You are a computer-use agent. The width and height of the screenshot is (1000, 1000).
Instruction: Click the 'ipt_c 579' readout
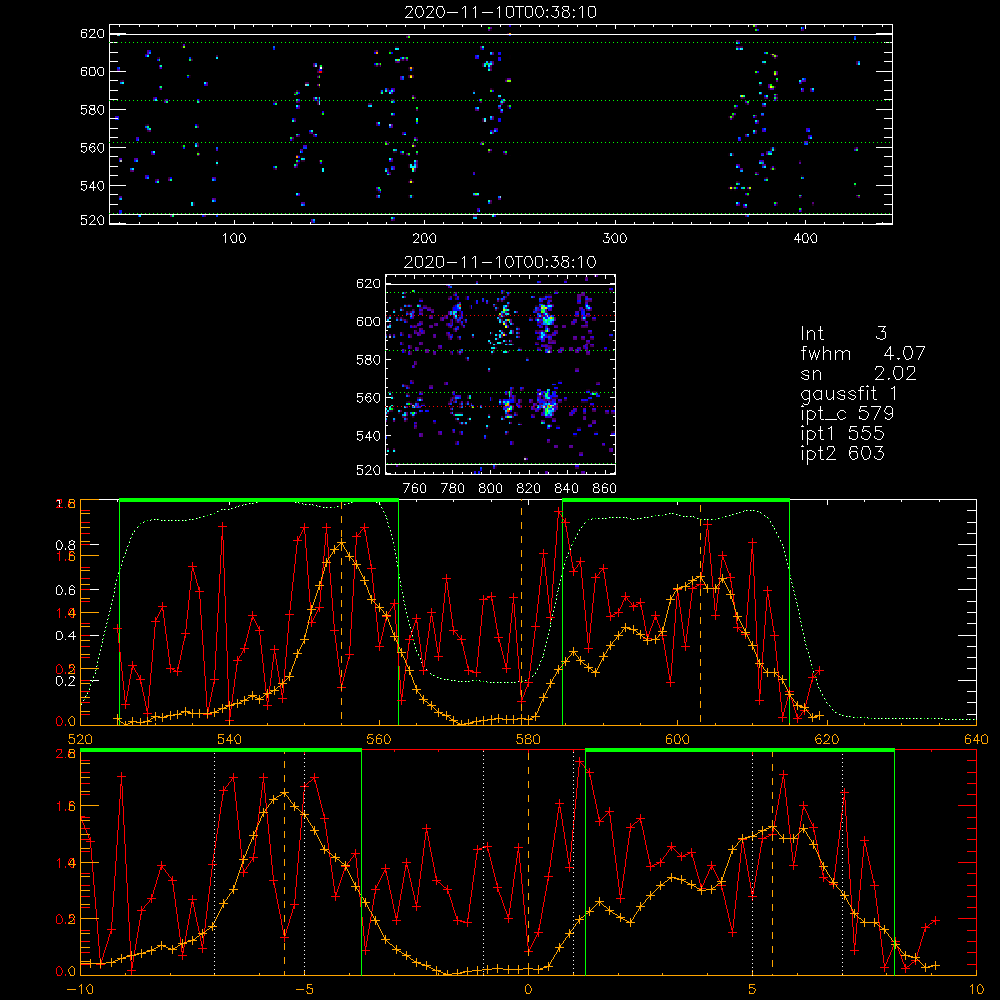(847, 414)
